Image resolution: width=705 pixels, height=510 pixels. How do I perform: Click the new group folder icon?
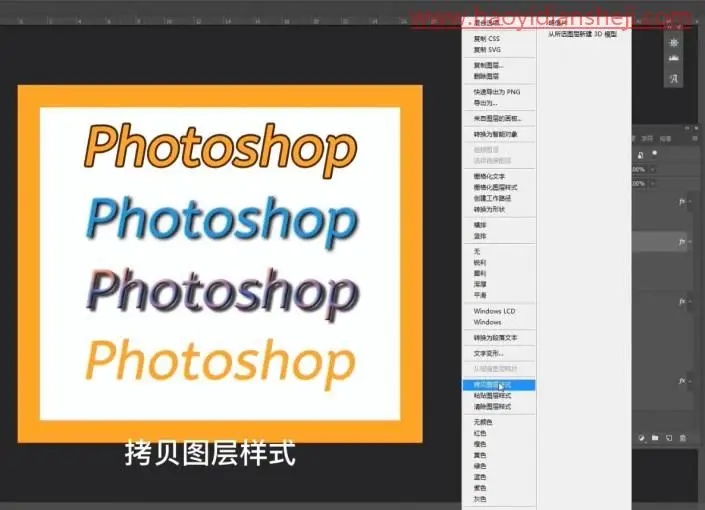tap(655, 438)
